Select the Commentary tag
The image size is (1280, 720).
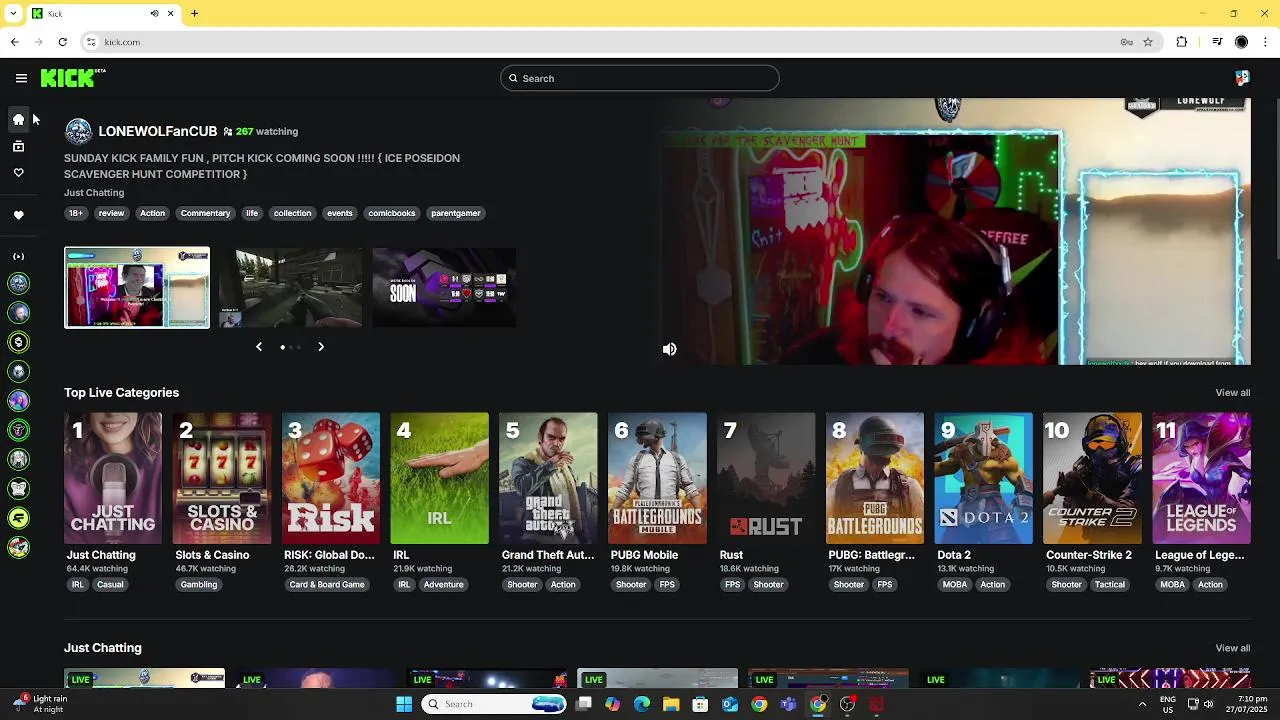tap(205, 213)
